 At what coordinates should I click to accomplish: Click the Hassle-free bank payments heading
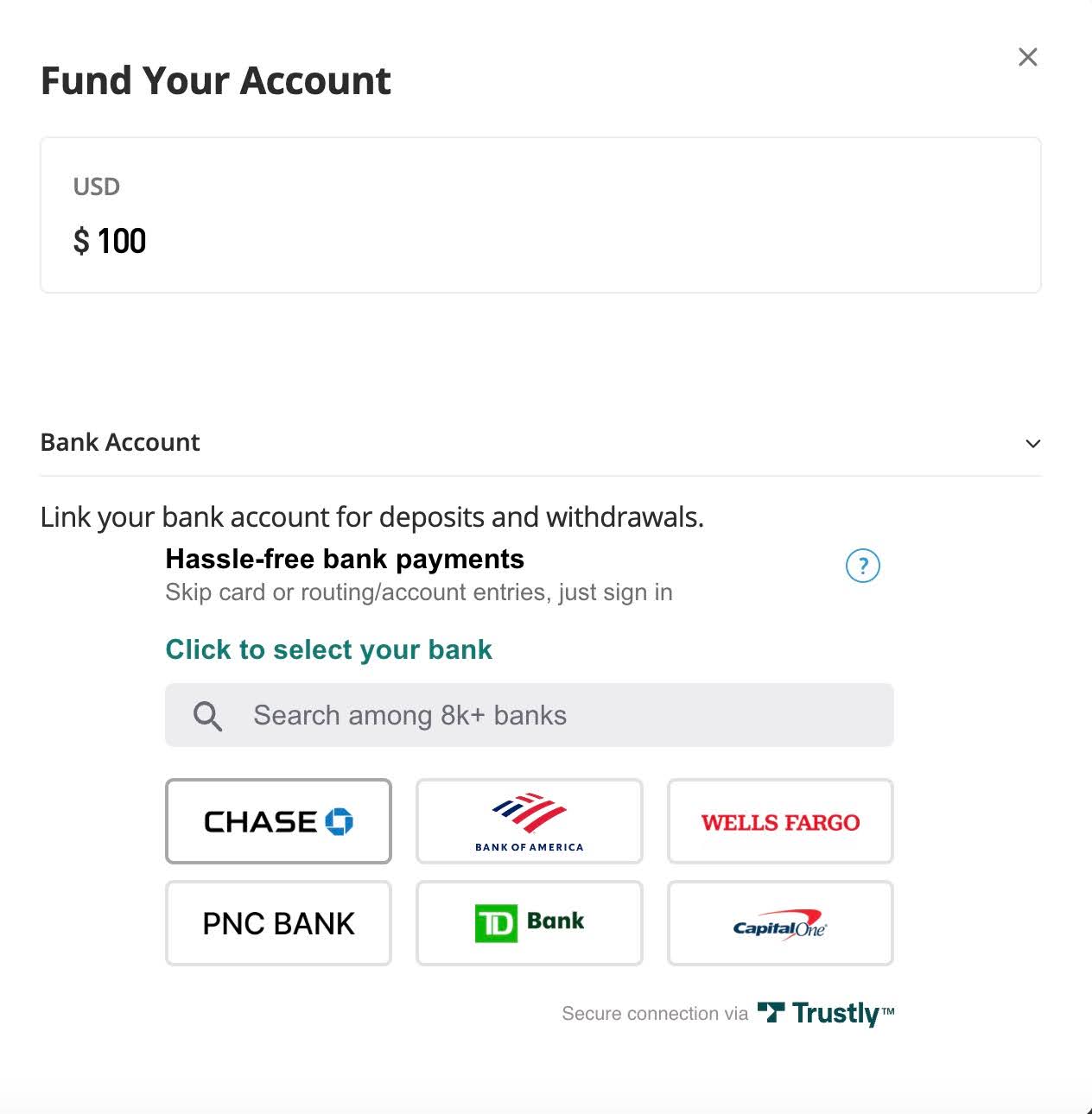coord(345,559)
